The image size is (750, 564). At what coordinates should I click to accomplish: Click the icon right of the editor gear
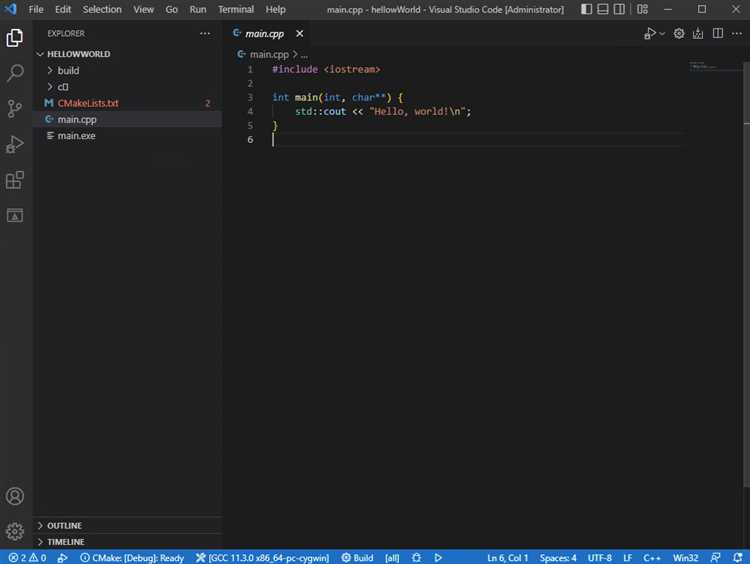[698, 33]
